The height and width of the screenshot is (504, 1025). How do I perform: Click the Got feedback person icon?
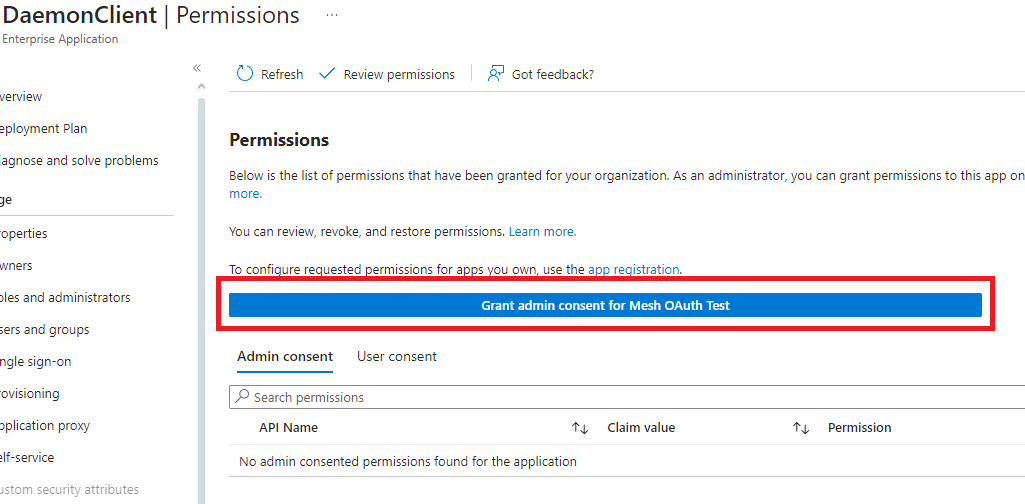pyautogui.click(x=495, y=74)
